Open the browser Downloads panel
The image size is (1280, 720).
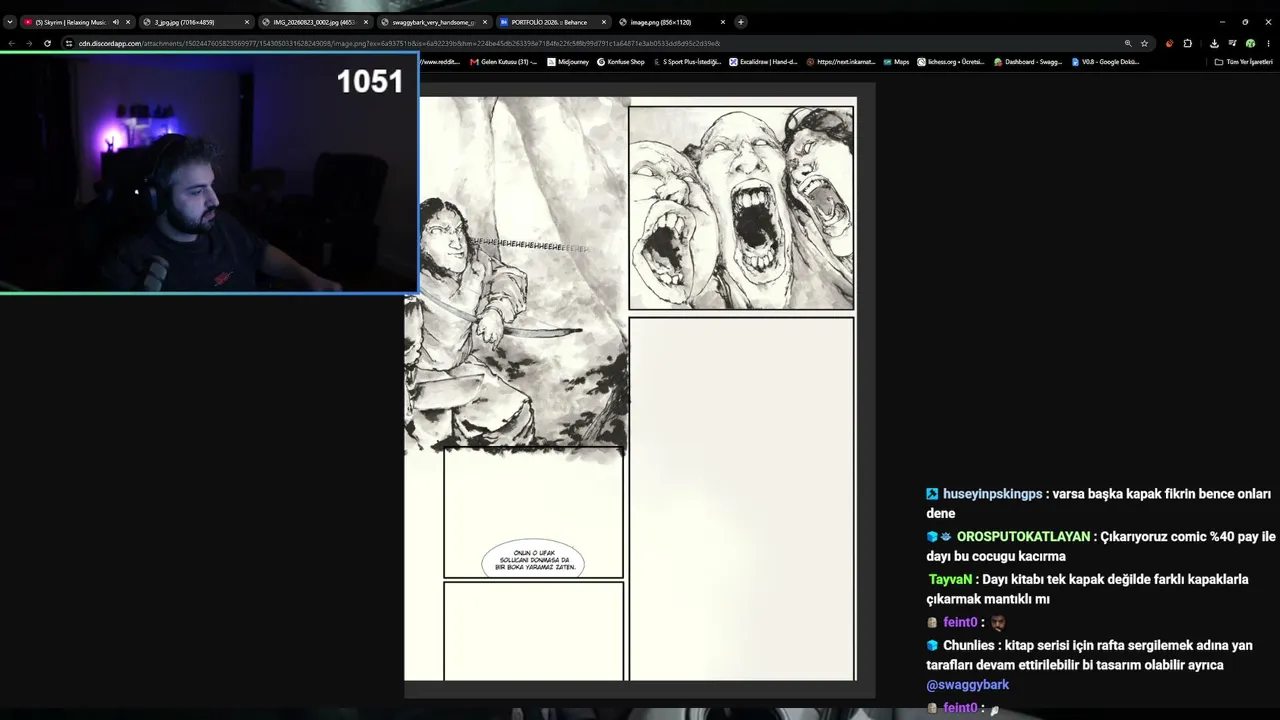[1214, 43]
